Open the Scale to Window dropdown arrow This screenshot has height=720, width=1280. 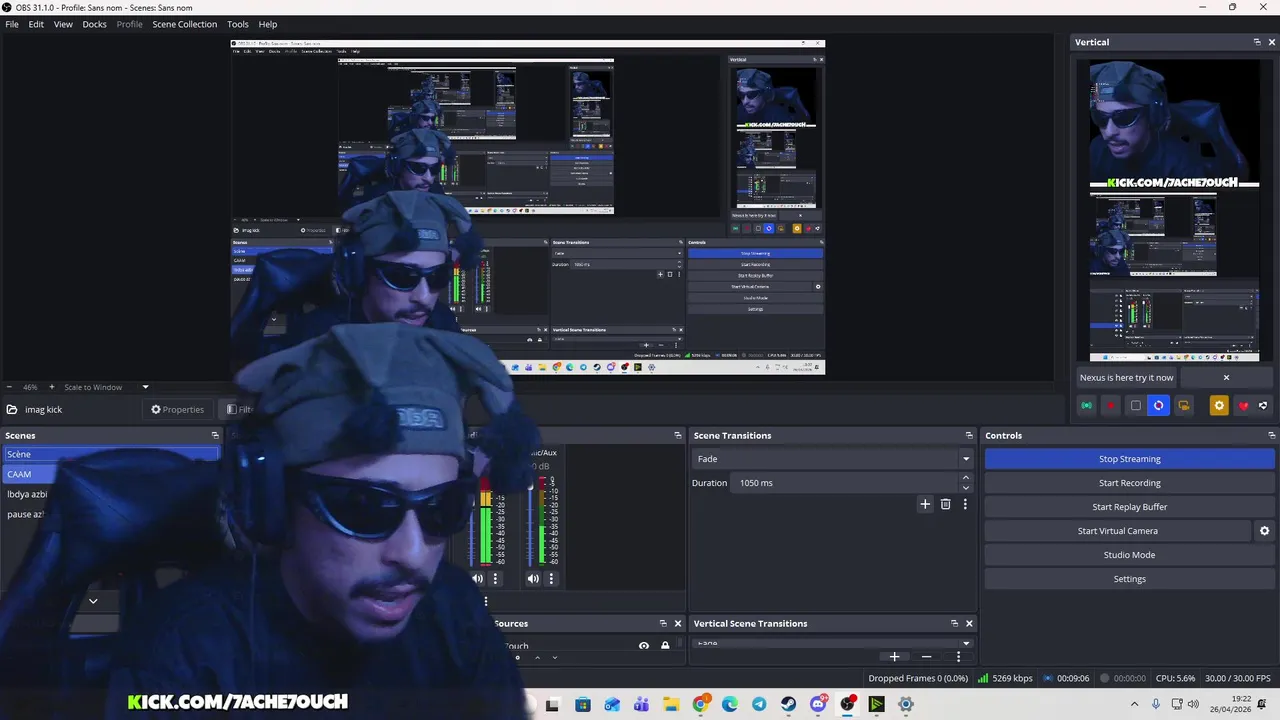tap(145, 387)
